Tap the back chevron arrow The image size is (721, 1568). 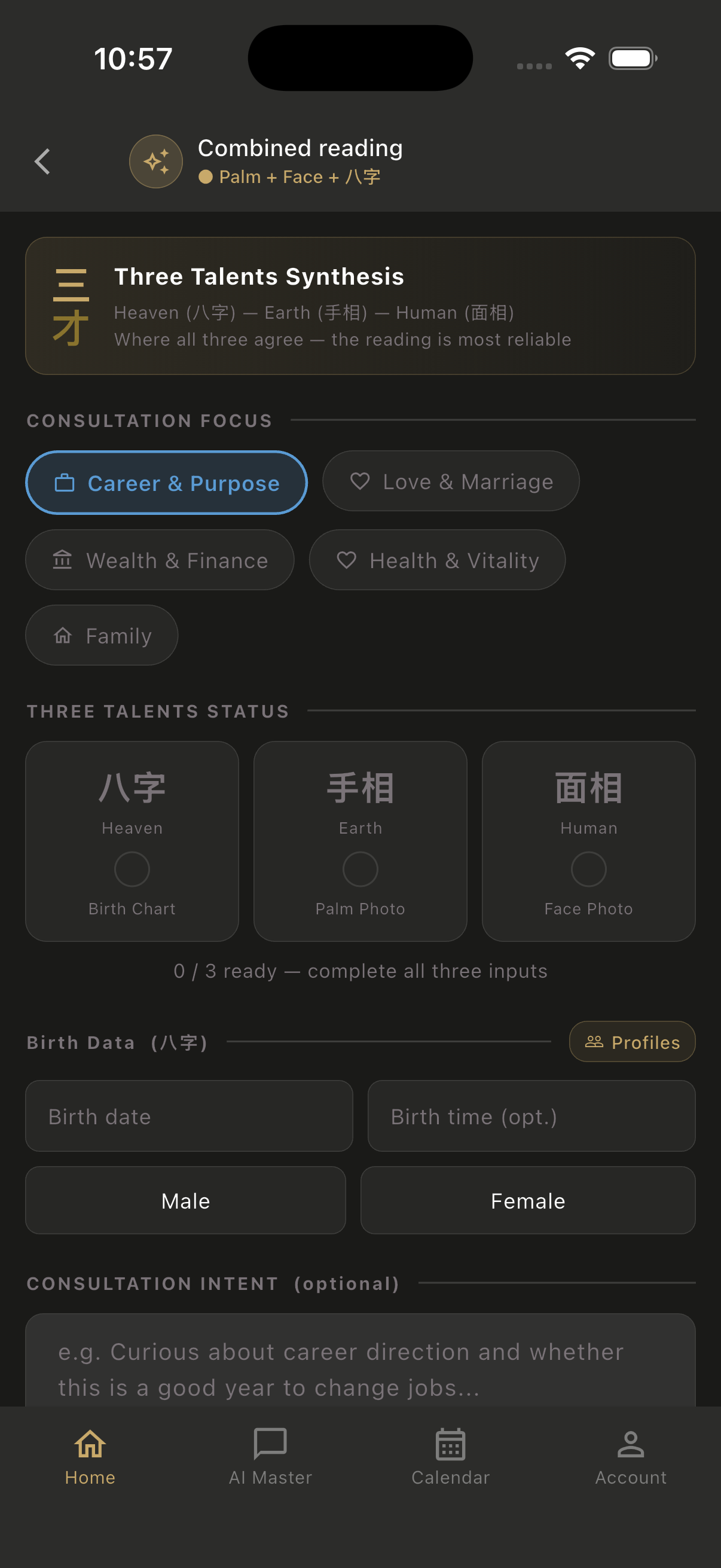(x=42, y=161)
